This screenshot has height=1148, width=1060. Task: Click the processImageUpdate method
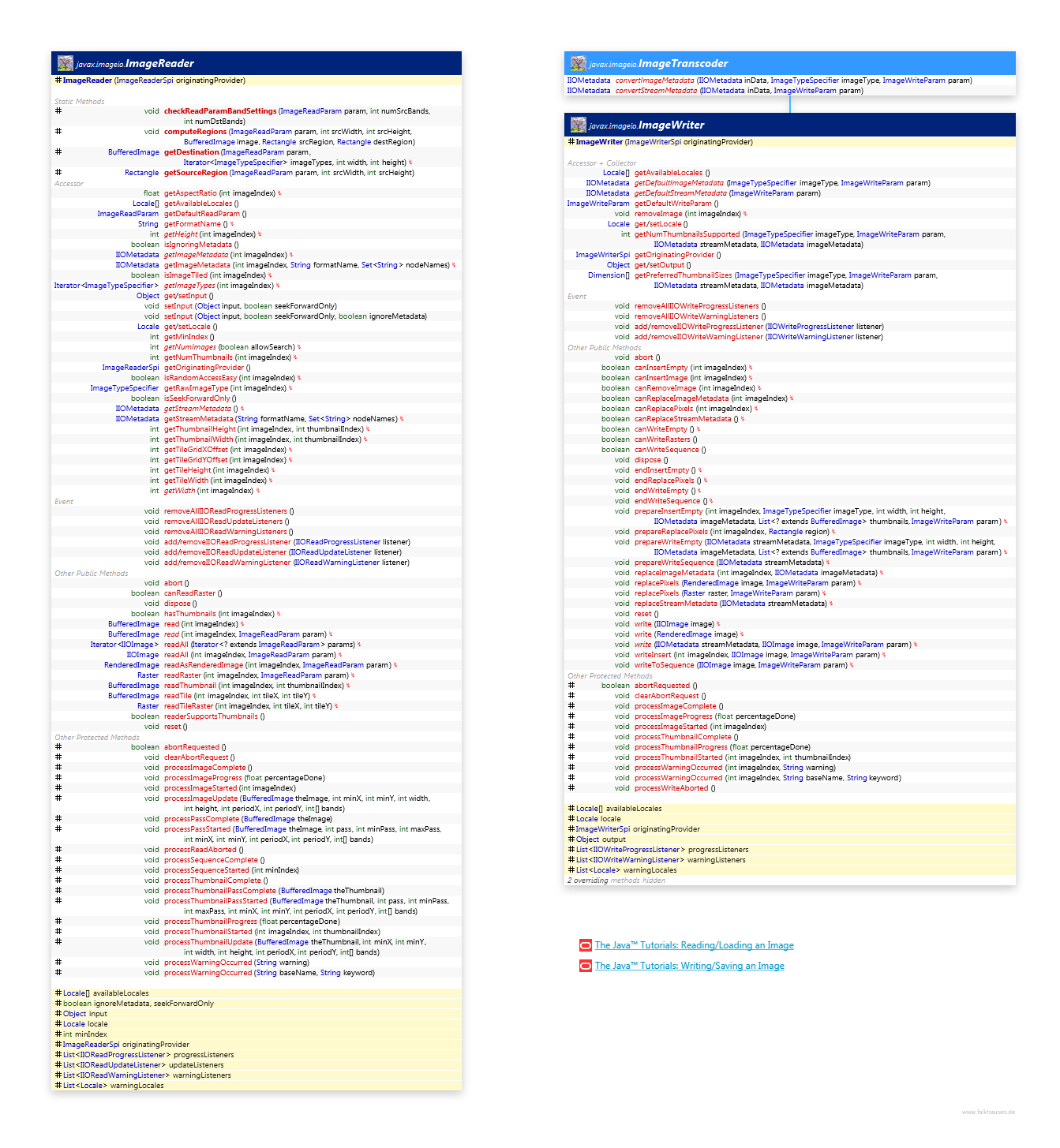pyautogui.click(x=201, y=798)
